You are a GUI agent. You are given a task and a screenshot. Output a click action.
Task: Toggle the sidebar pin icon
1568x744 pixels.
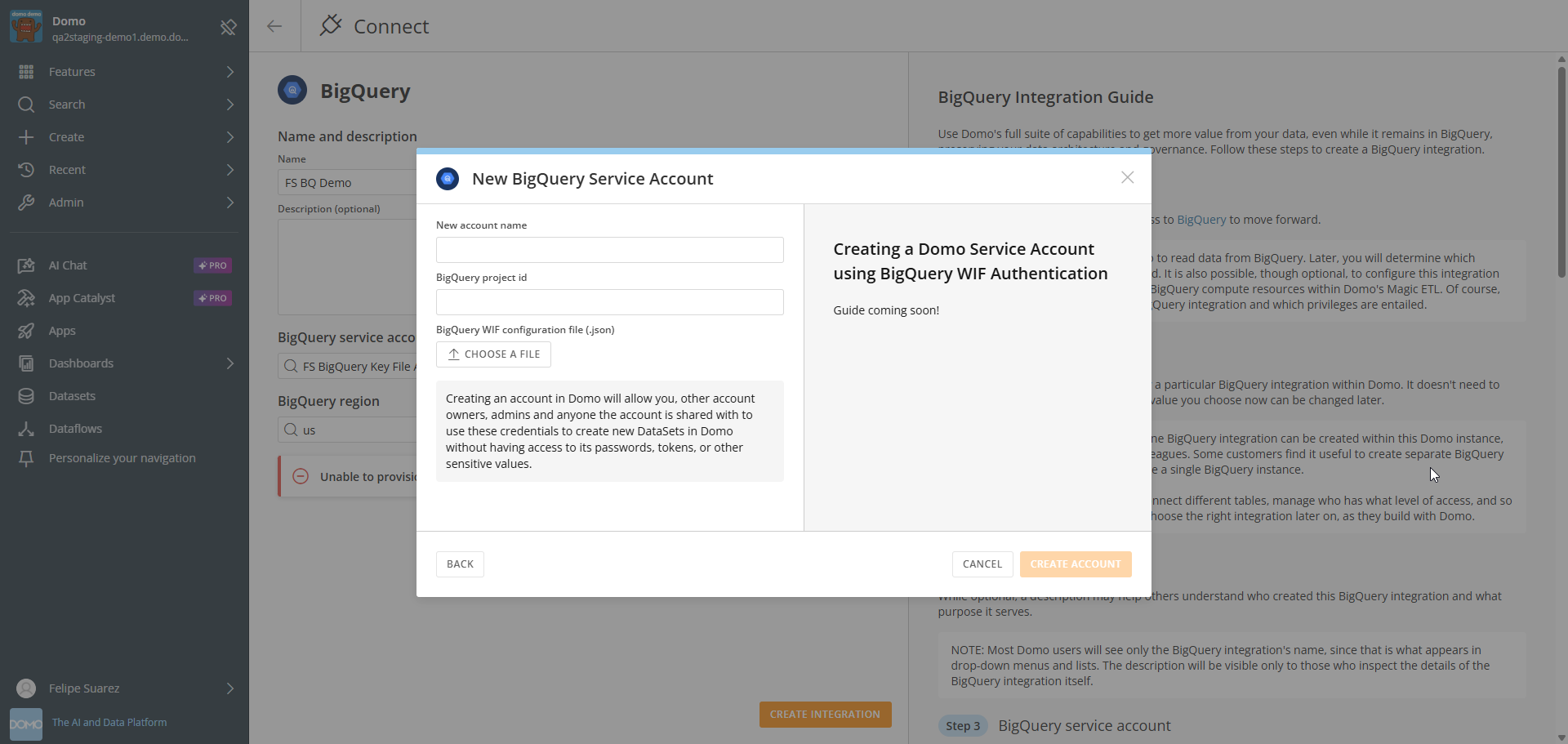click(229, 28)
